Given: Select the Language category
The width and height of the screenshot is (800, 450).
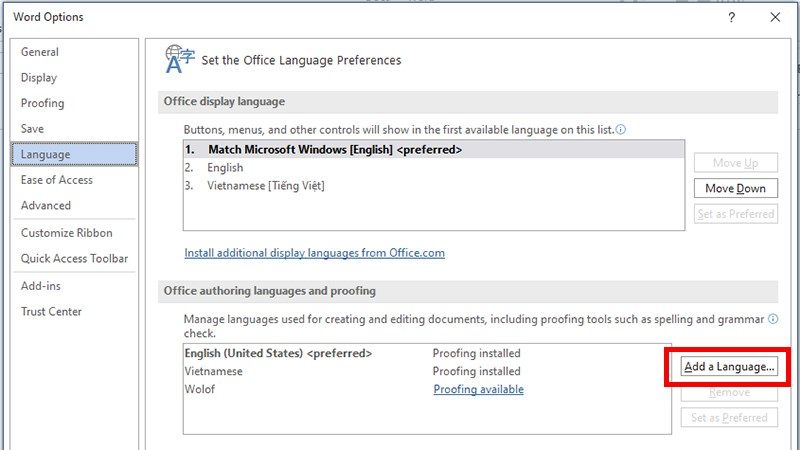Looking at the screenshot, I should (x=74, y=154).
